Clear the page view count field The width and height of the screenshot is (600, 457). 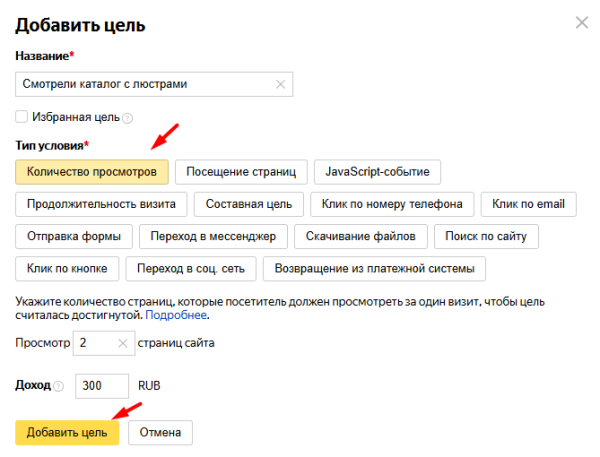pos(123,343)
